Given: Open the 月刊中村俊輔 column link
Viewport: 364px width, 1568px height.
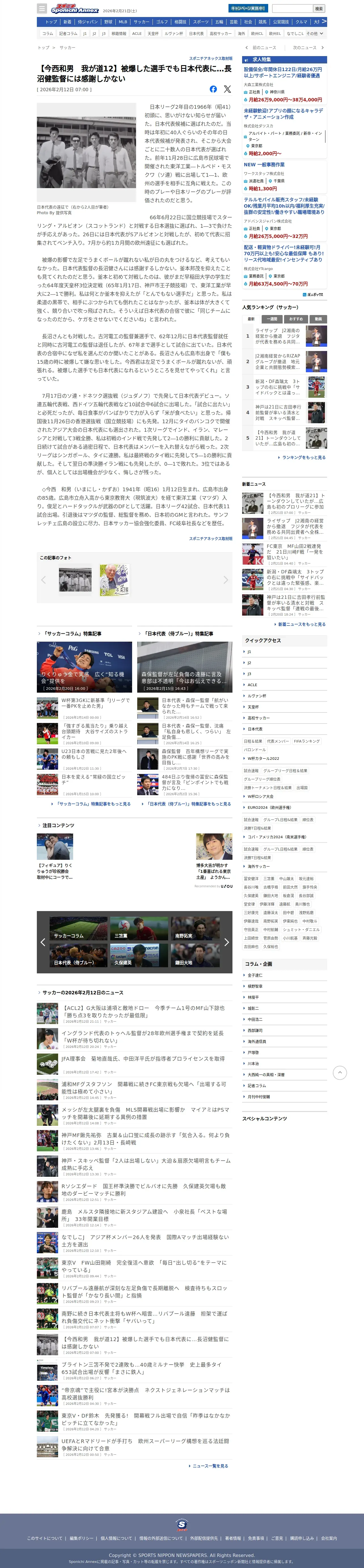Looking at the screenshot, I should (x=284, y=1096).
